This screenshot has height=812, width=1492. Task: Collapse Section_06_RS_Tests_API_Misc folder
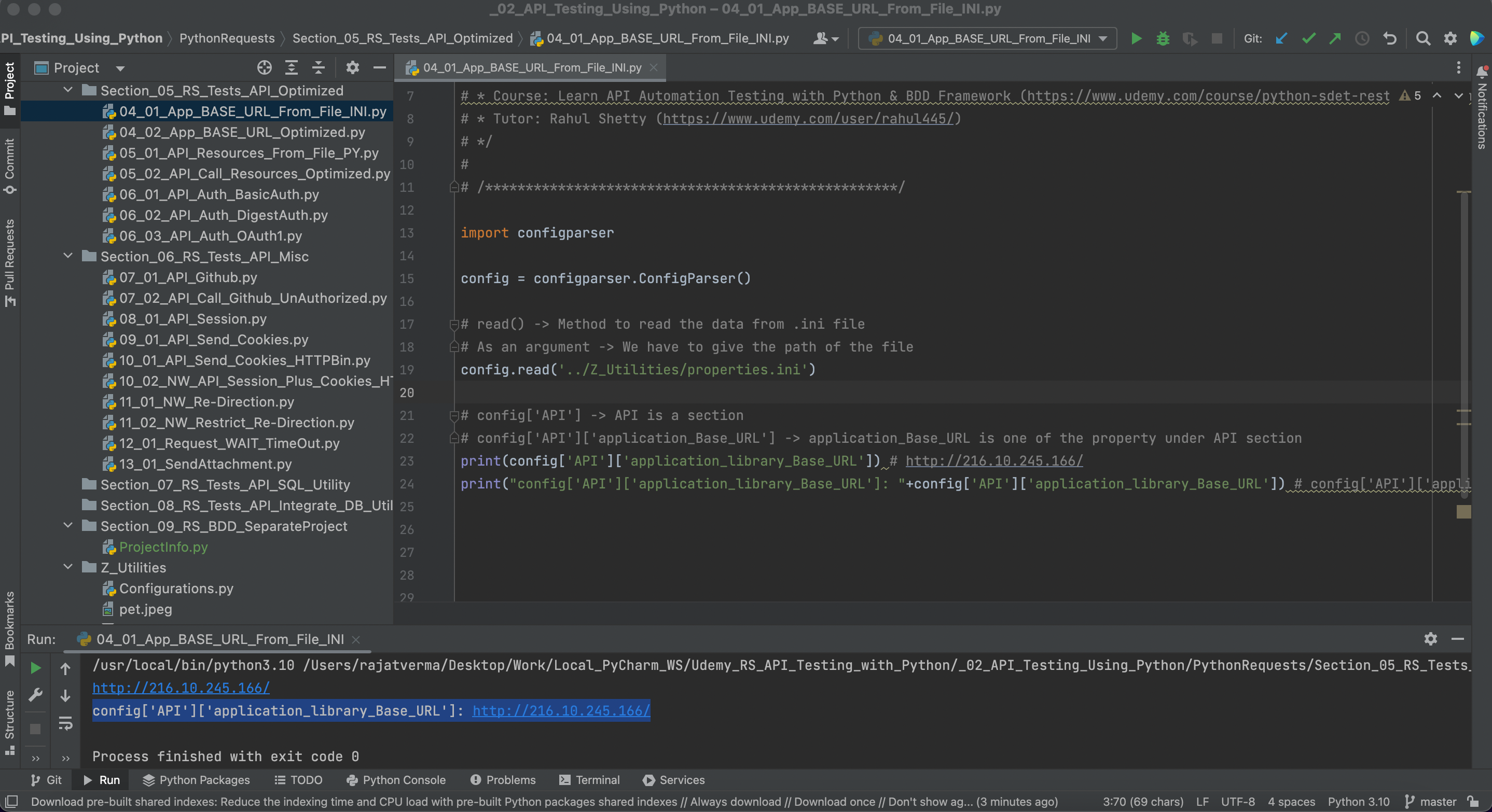(x=68, y=256)
